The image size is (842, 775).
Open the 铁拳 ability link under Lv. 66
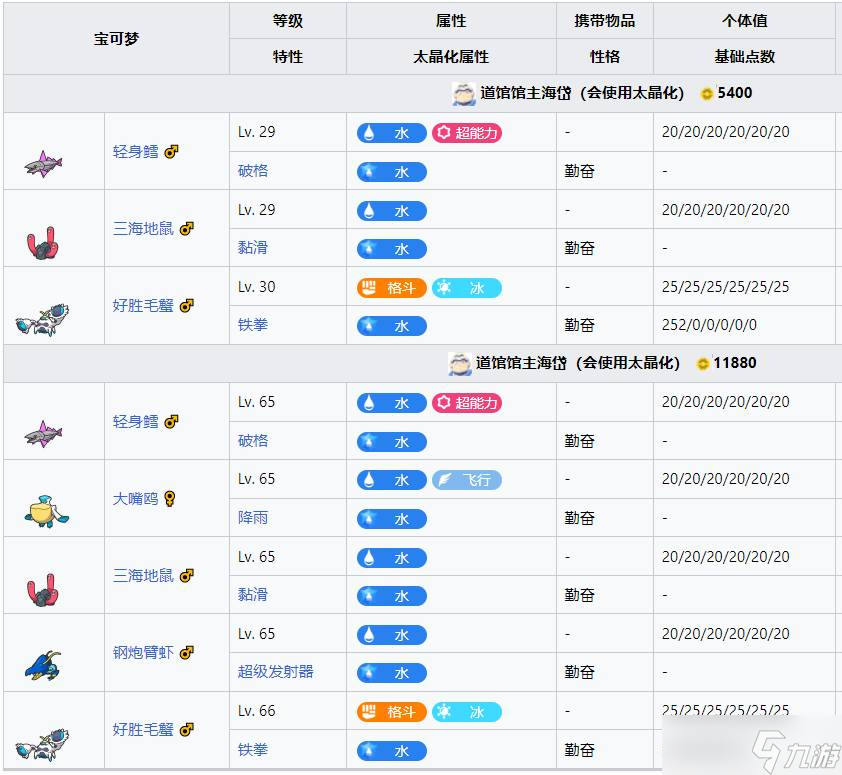[253, 749]
